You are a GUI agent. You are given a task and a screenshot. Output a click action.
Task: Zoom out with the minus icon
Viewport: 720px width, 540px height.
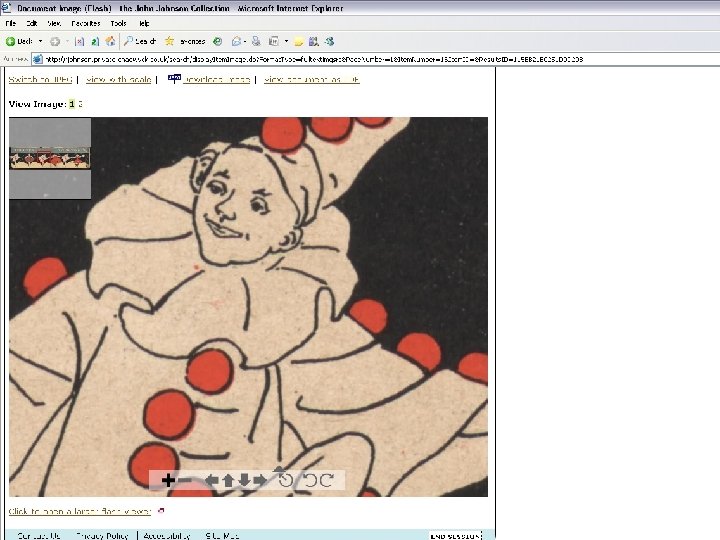tap(185, 480)
